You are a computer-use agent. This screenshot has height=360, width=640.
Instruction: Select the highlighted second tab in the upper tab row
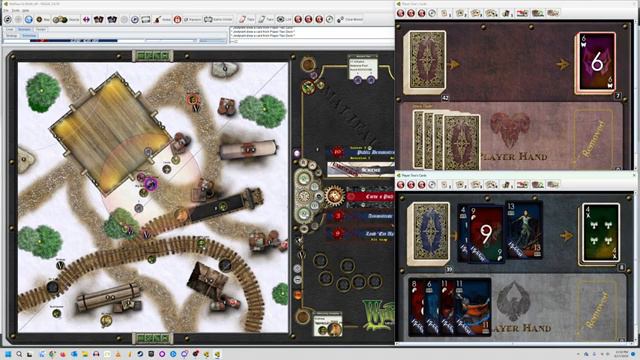(x=24, y=29)
